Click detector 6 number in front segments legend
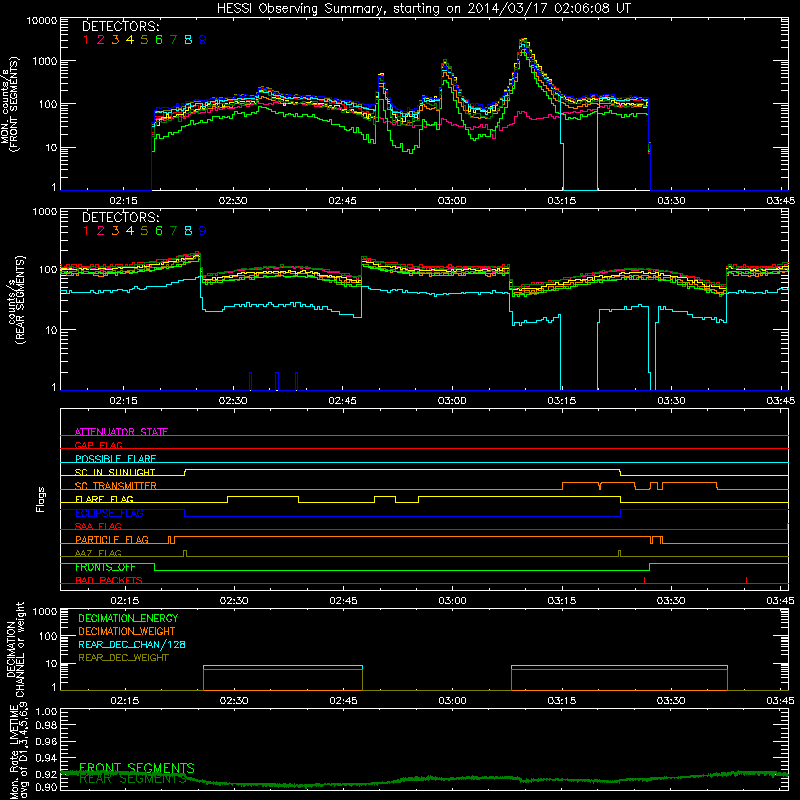 coord(159,40)
